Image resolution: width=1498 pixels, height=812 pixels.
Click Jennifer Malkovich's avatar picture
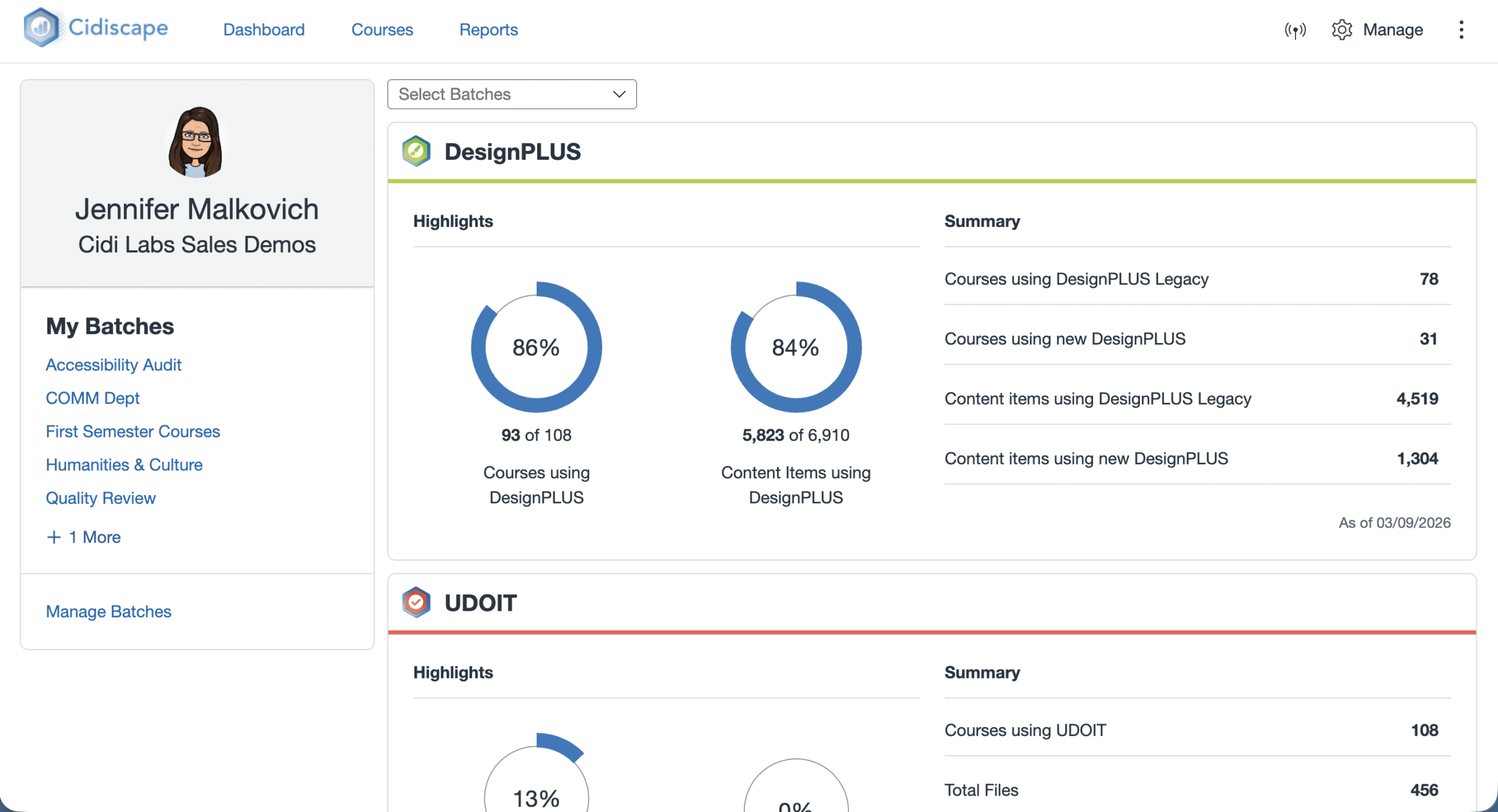[x=196, y=142]
